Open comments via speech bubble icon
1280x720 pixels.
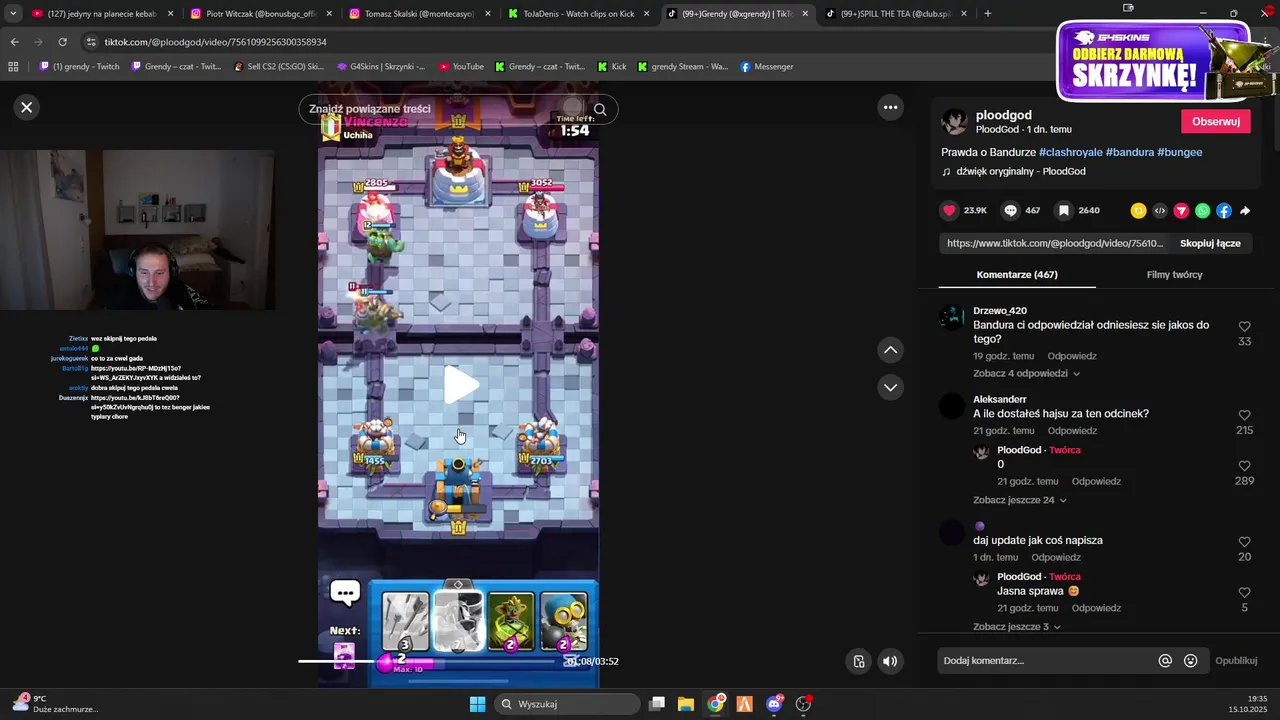pos(1011,210)
